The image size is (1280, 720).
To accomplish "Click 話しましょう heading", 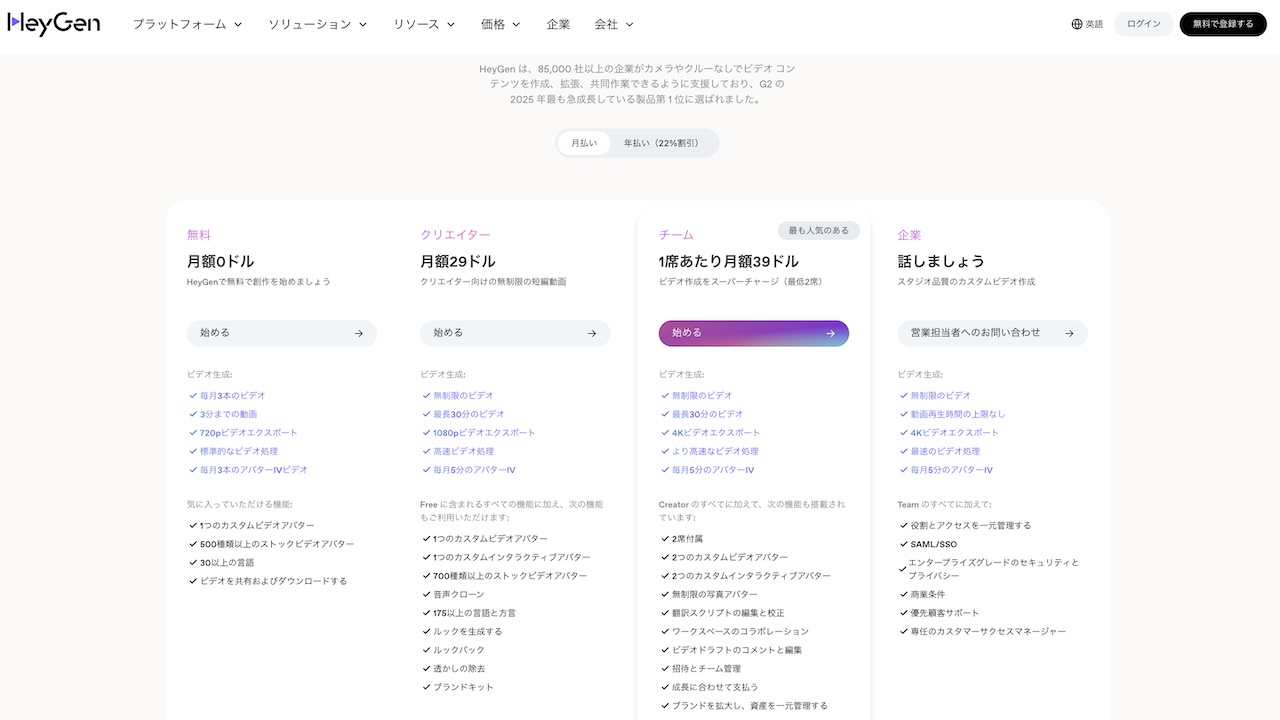I will (x=941, y=261).
